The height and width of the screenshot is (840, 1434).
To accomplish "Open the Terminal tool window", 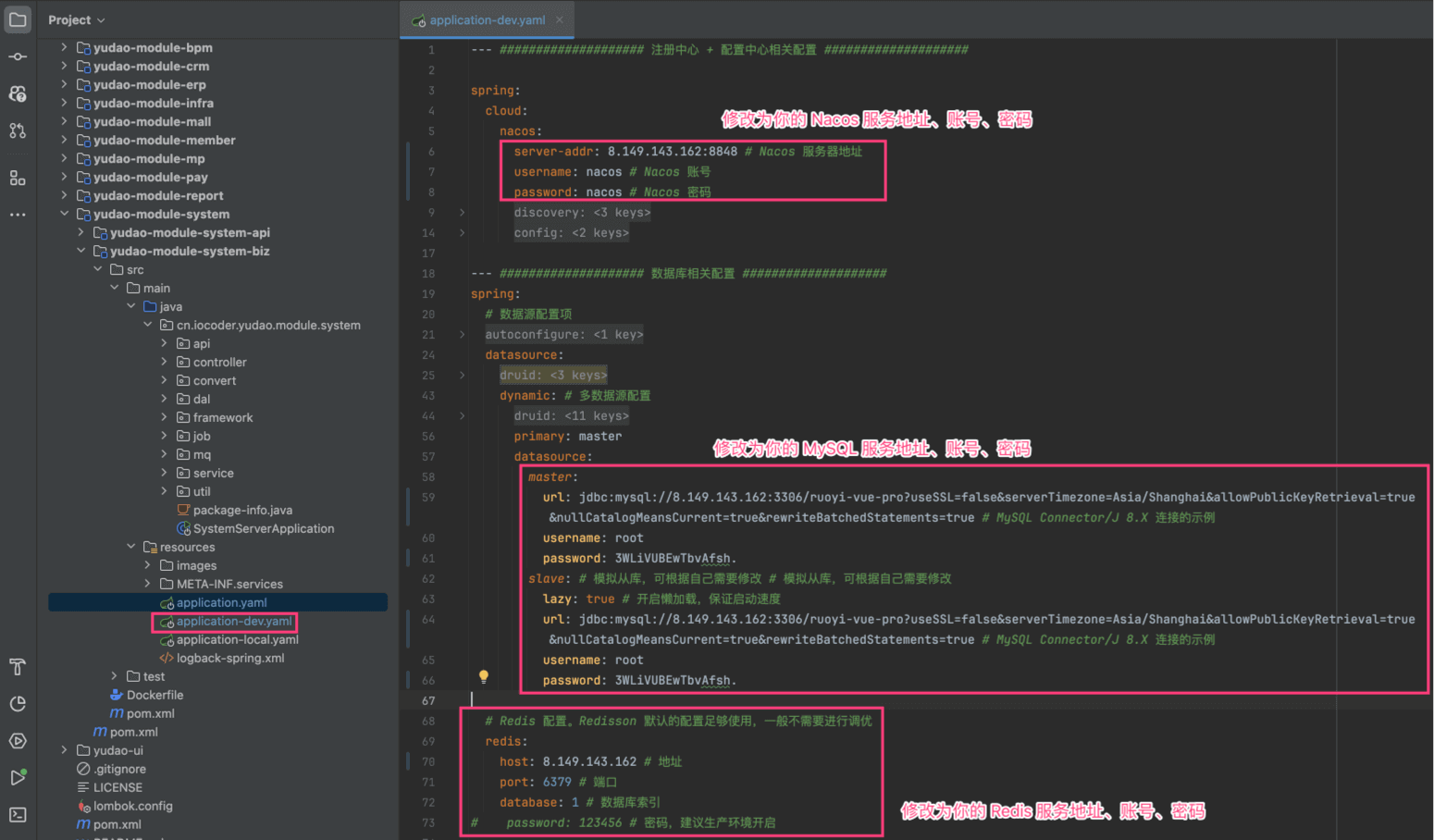I will click(18, 815).
